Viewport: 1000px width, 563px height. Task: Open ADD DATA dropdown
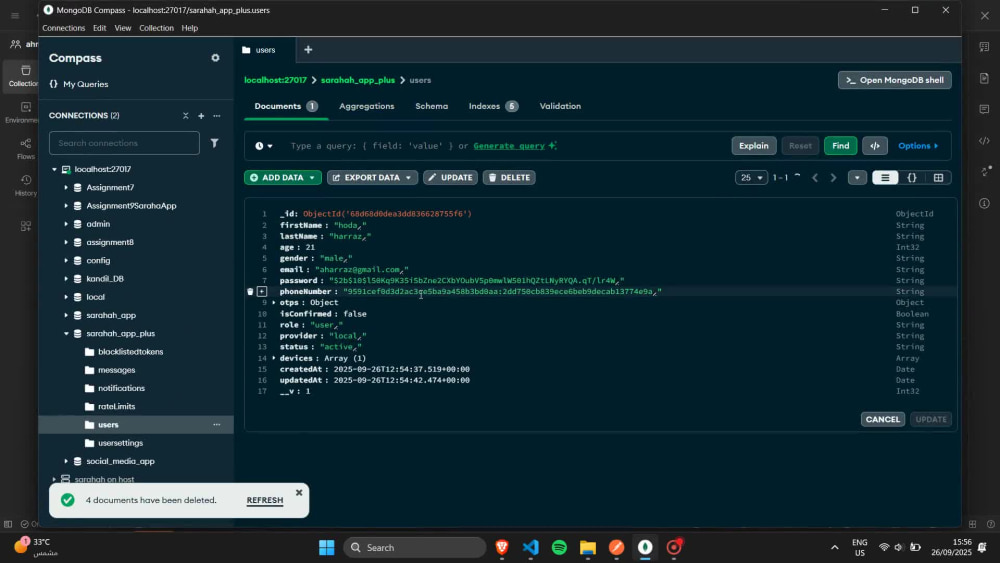(283, 178)
